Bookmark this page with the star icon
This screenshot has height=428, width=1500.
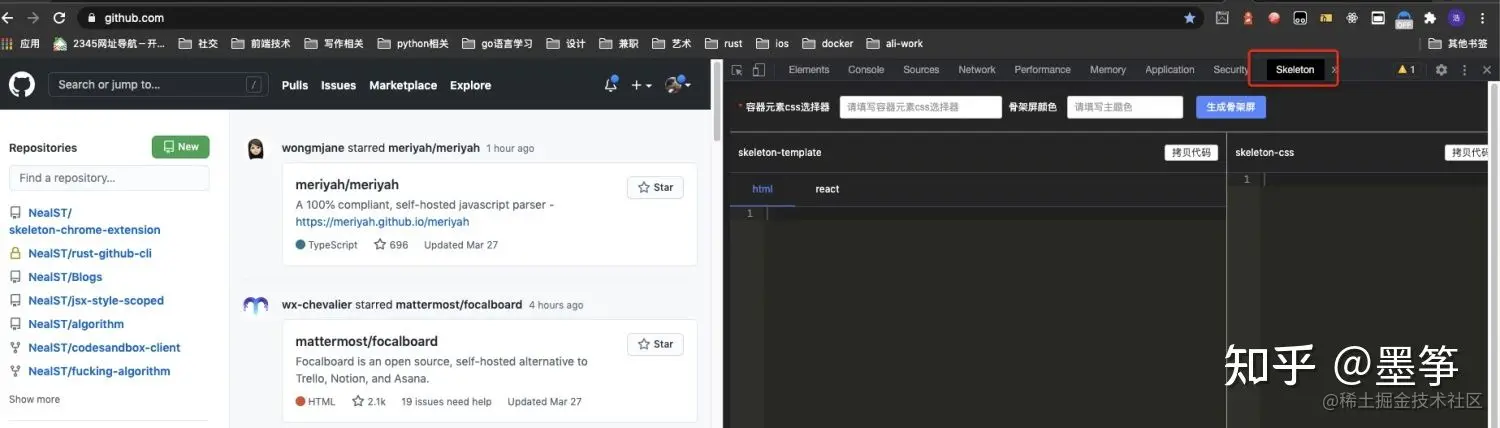[1189, 18]
